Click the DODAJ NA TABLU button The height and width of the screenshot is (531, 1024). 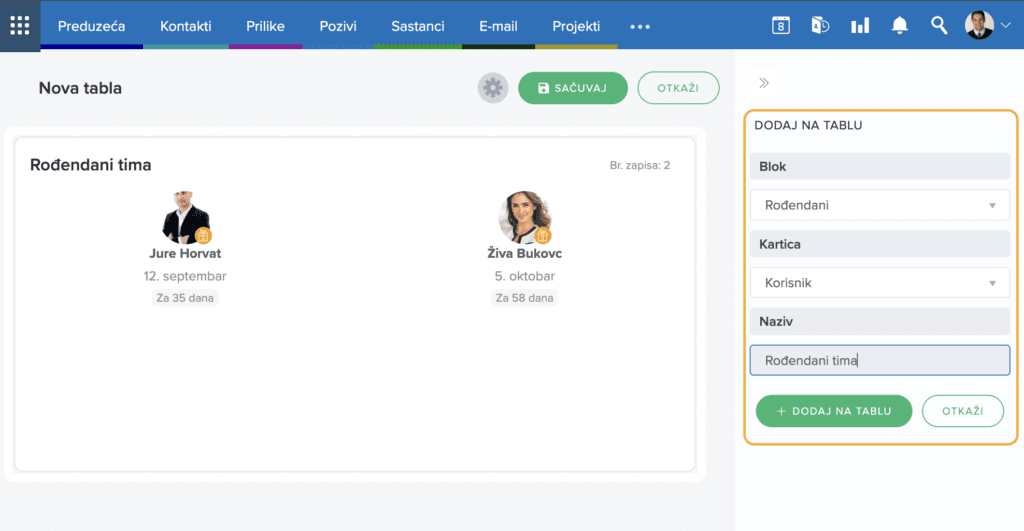tap(834, 411)
